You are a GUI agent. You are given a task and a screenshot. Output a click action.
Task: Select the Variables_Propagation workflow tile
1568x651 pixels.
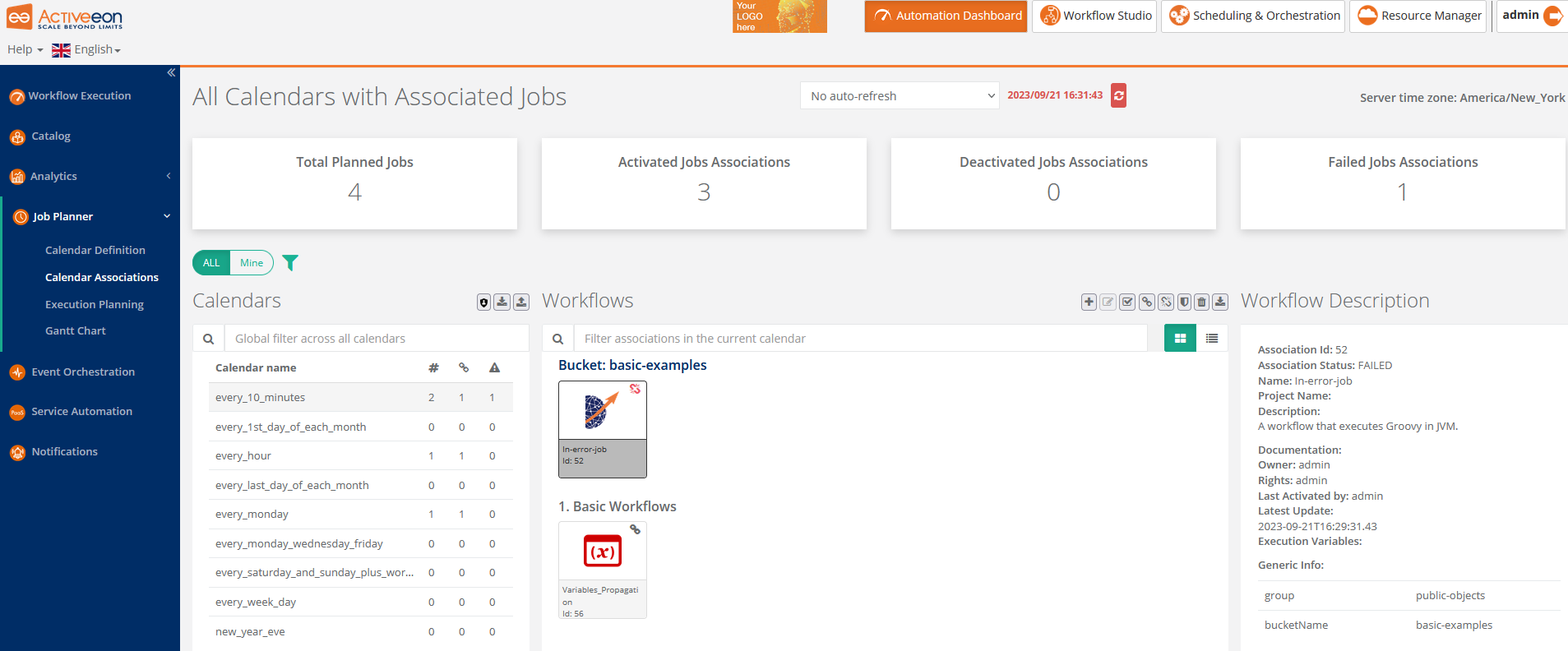pos(603,570)
